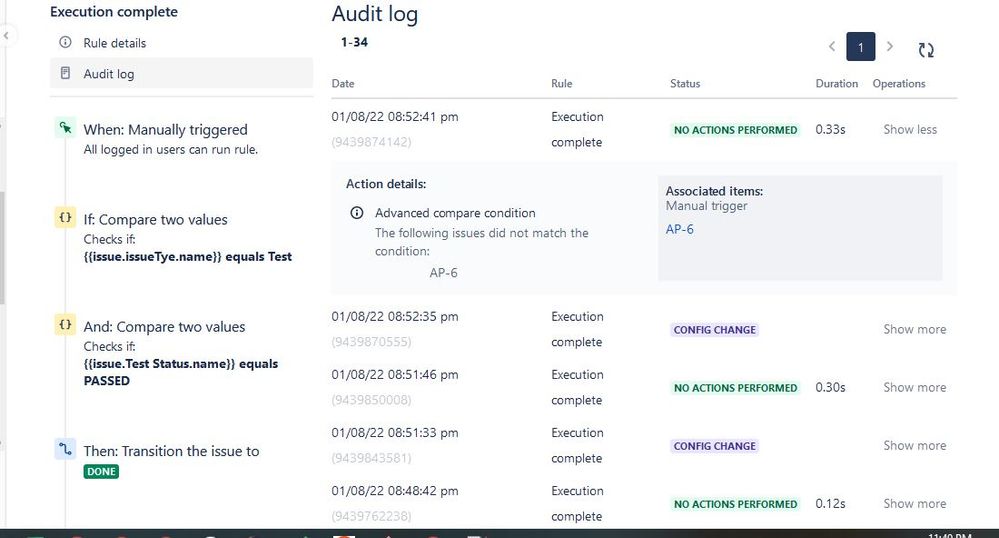Click the 0.12s duration value
Image resolution: width=999 pixels, height=538 pixels.
click(830, 504)
